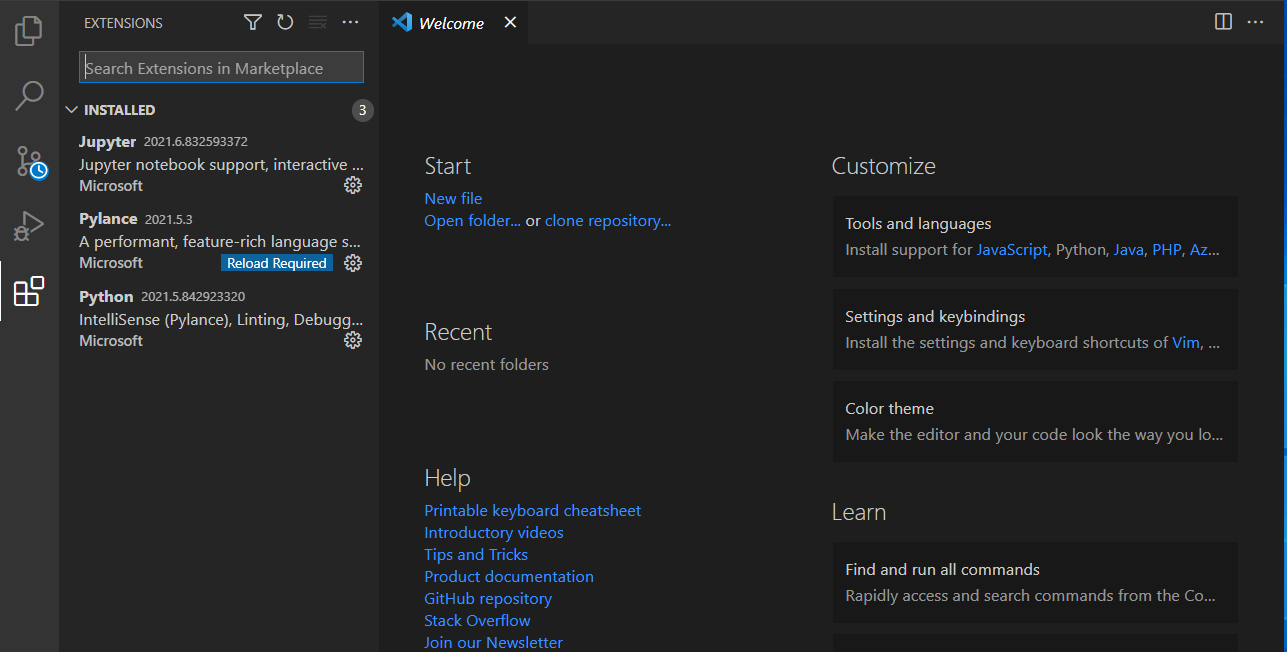Open the Python extension manage gear
The image size is (1287, 652).
(x=353, y=340)
